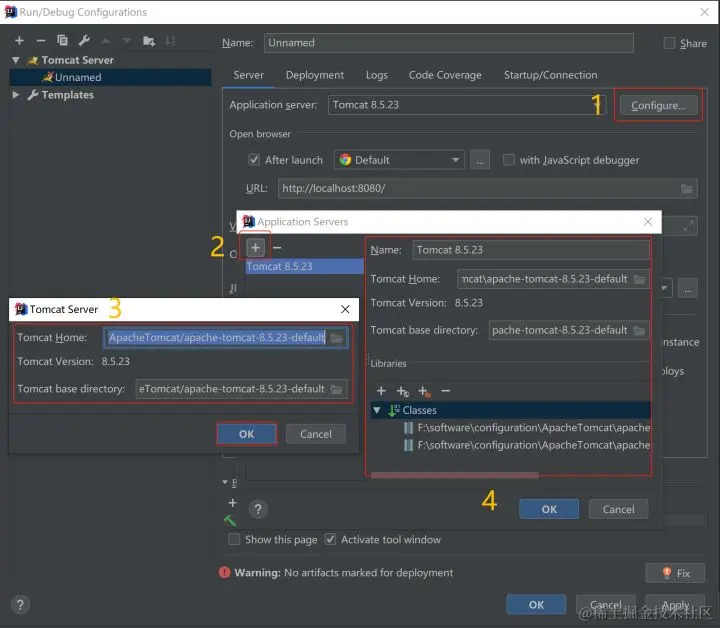
Task: Click horizontal scrollbar in Libraries list
Action: pos(455,476)
